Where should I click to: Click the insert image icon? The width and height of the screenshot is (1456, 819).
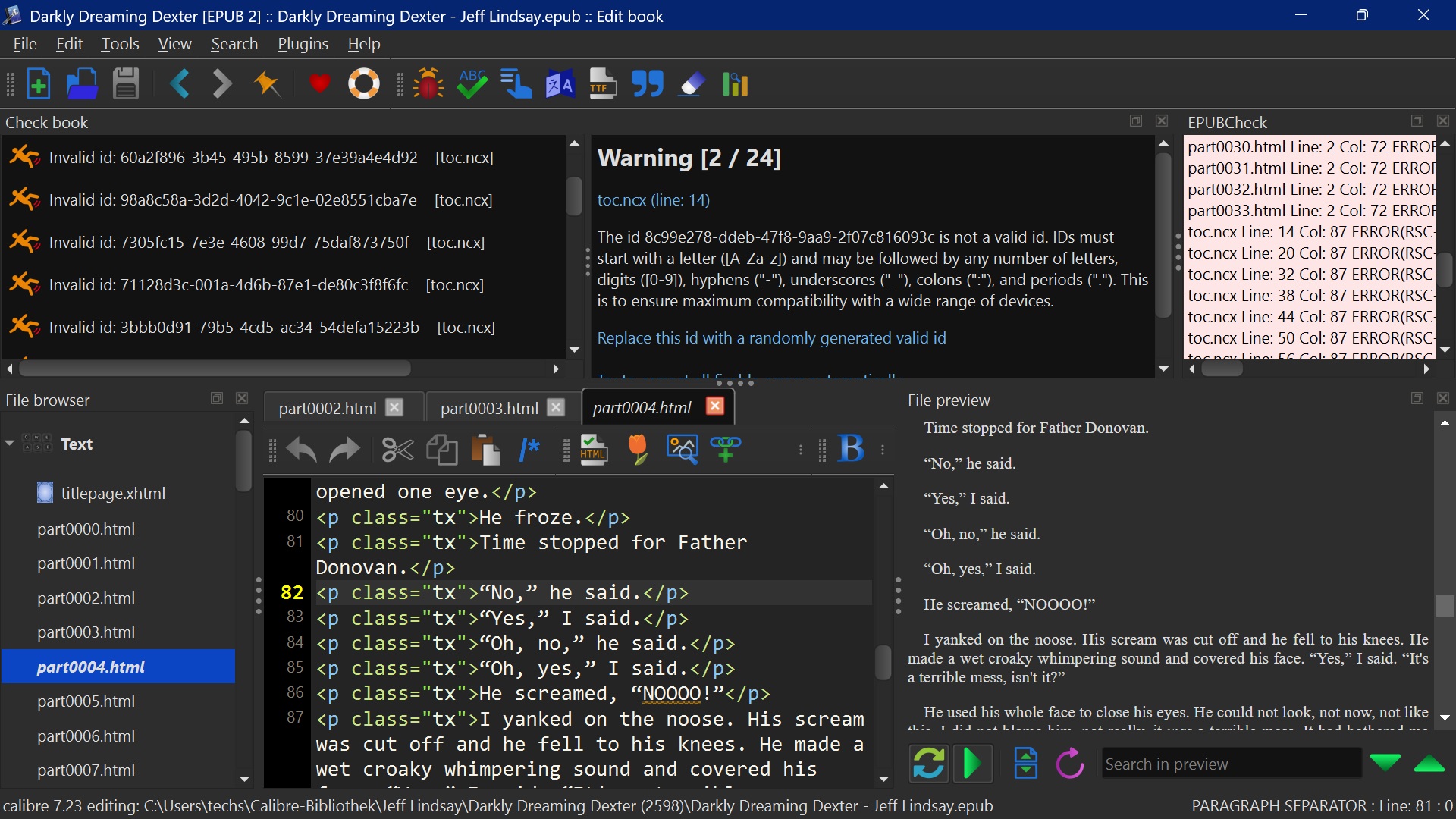(682, 449)
